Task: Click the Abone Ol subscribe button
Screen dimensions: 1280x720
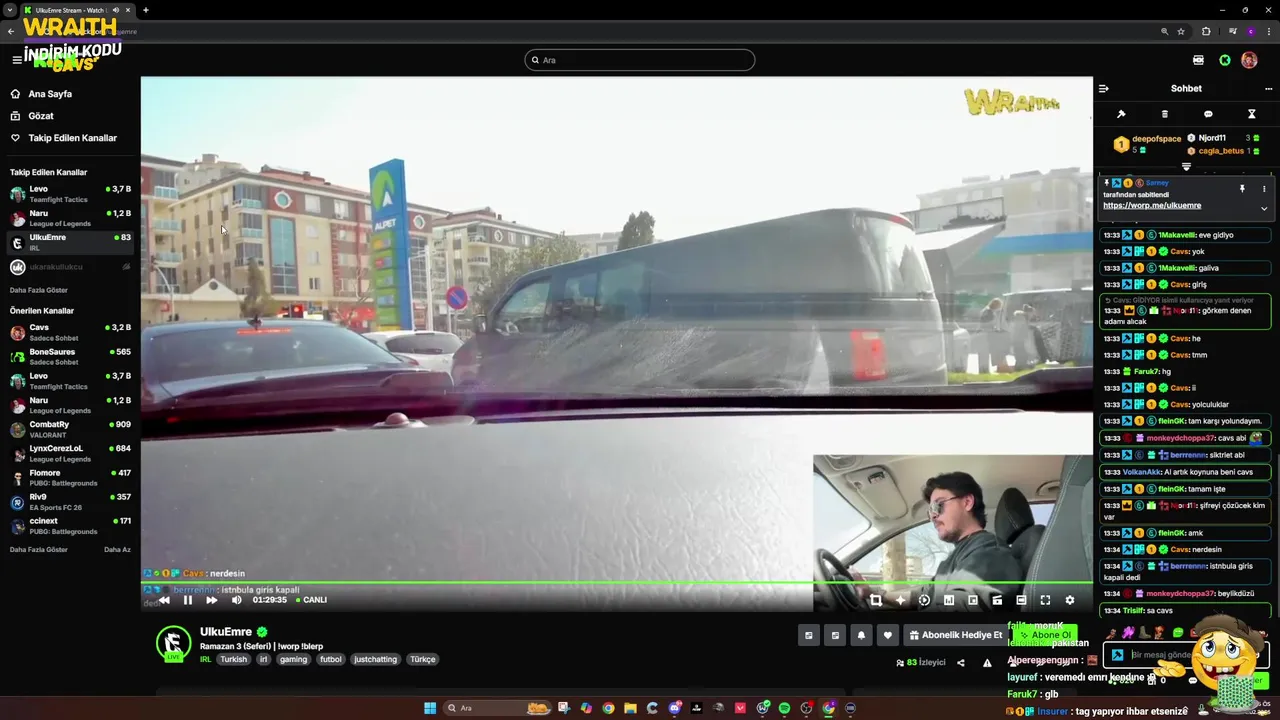Action: coord(1045,635)
